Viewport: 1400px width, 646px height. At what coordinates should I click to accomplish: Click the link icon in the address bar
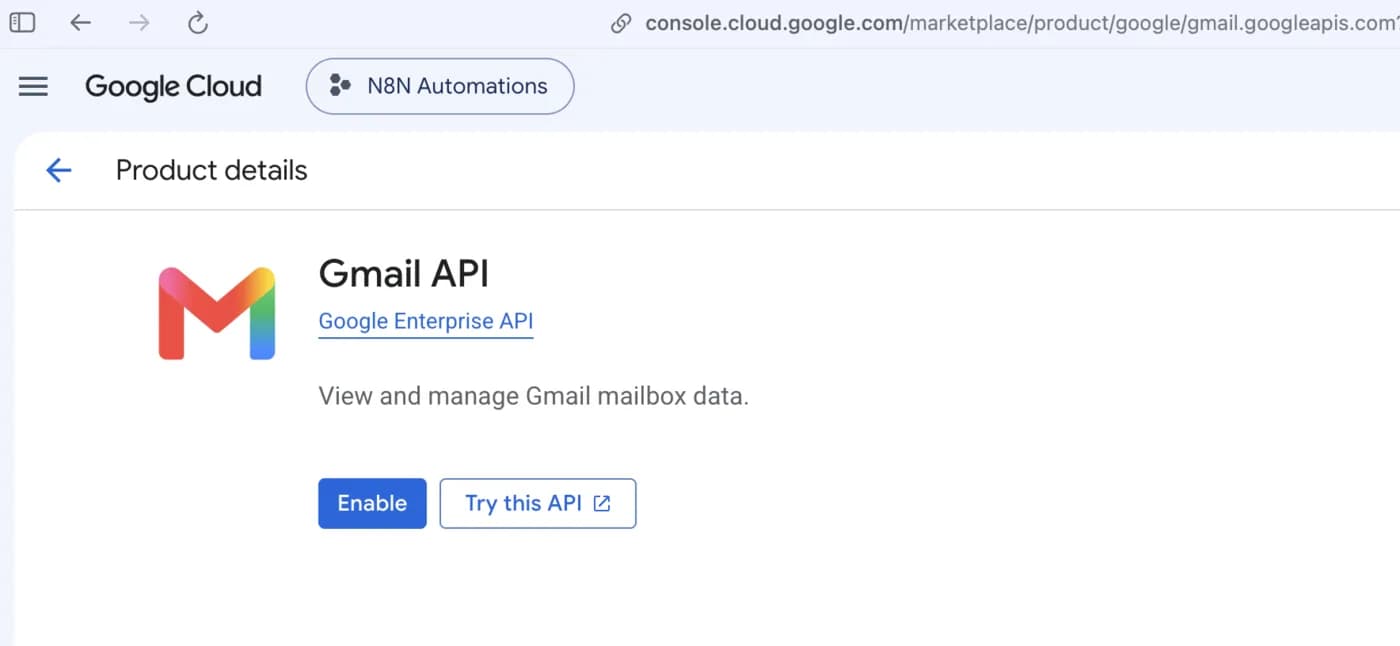(x=621, y=23)
